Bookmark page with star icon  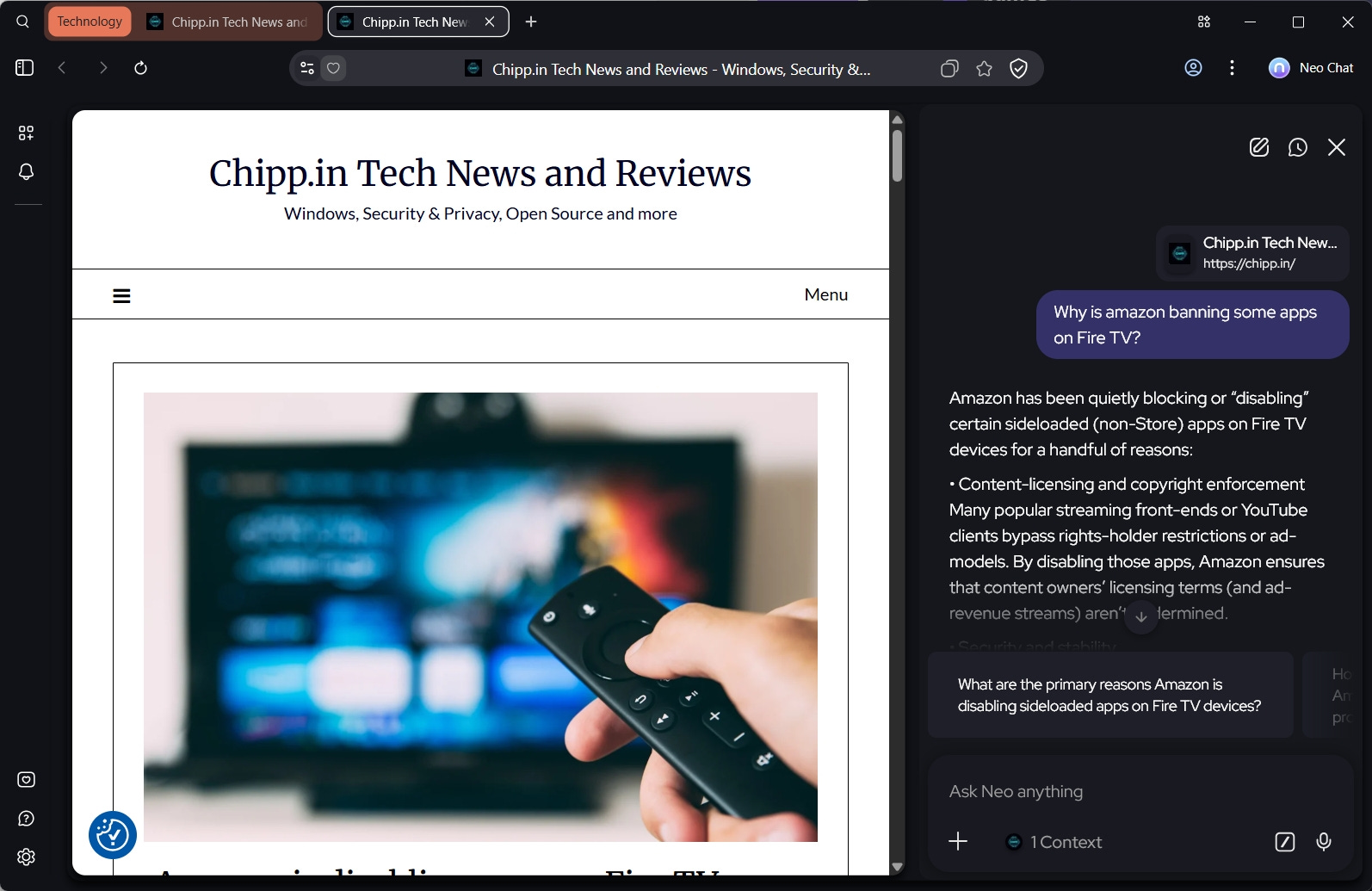985,69
